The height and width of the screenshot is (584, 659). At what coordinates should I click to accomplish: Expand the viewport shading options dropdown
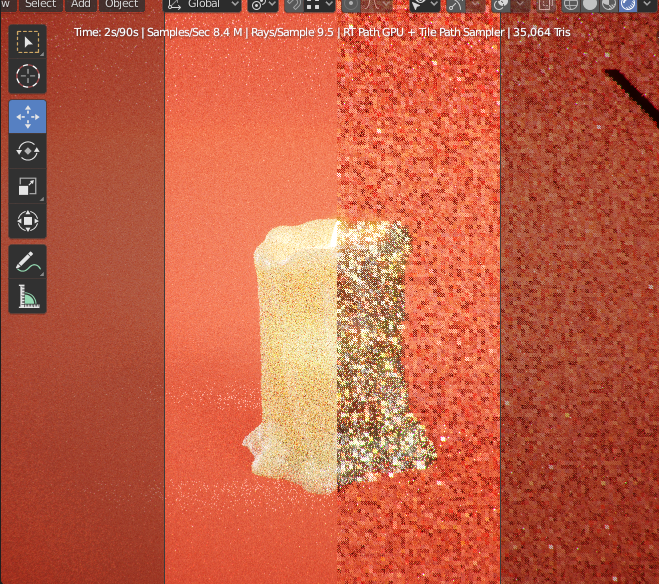coord(649,4)
